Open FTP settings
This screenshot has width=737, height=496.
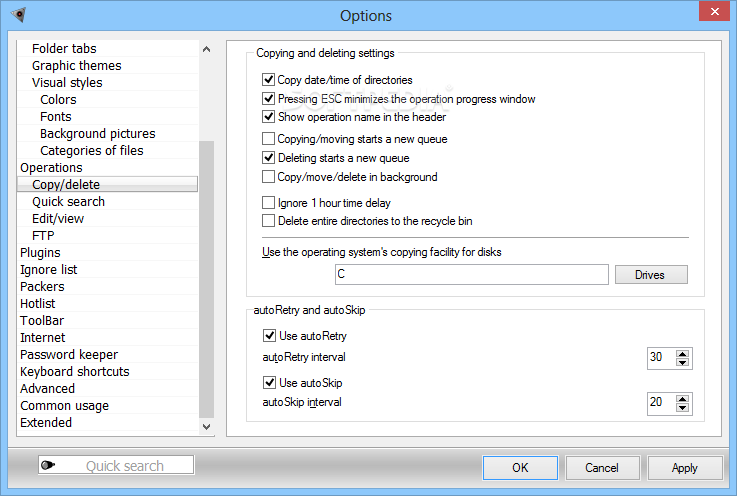(43, 236)
